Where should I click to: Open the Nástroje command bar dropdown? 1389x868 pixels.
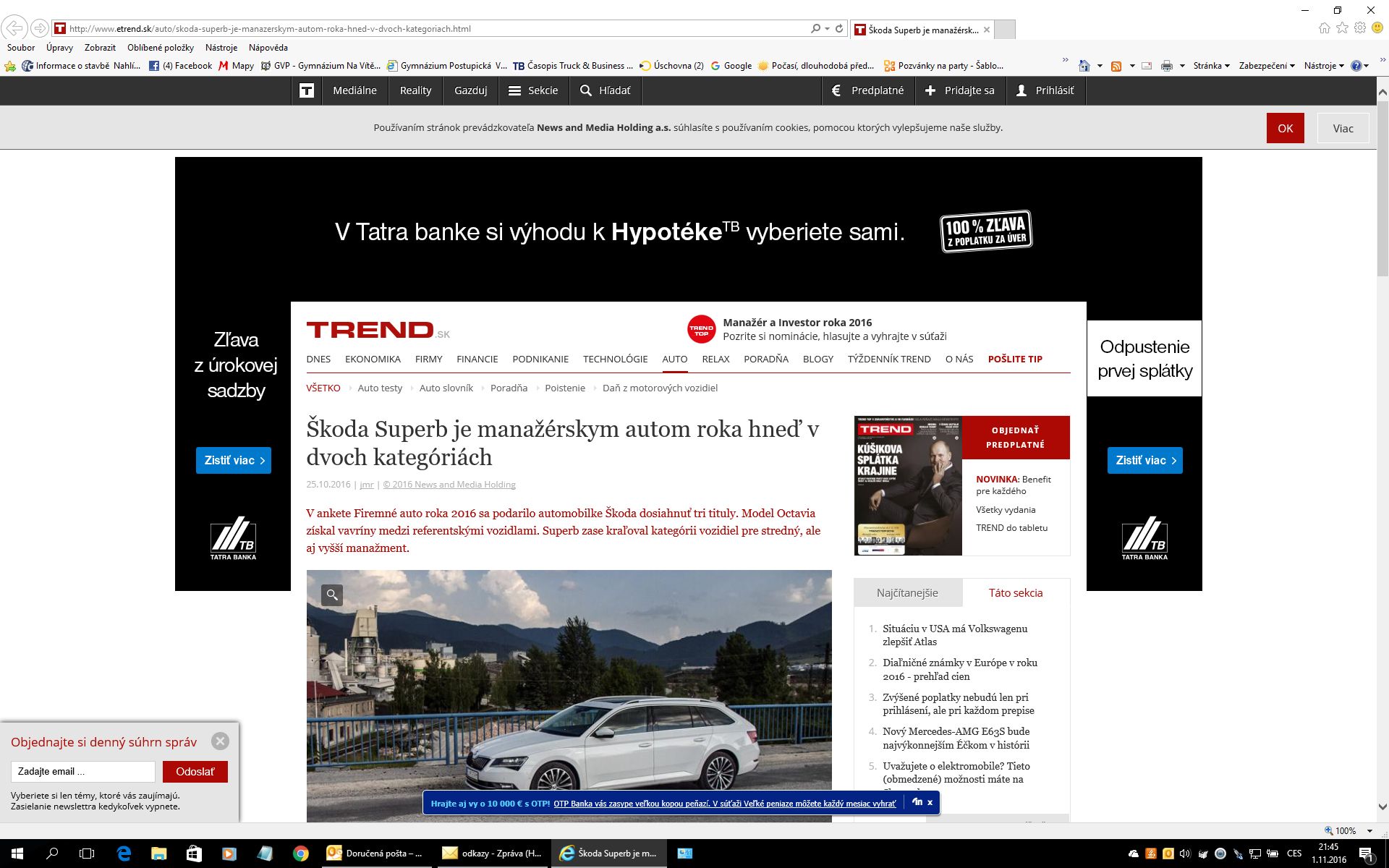coord(1324,66)
